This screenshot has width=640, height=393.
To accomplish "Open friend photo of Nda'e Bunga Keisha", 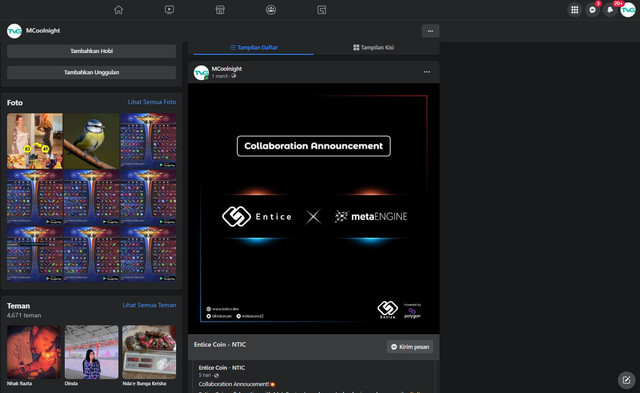I will coord(149,352).
